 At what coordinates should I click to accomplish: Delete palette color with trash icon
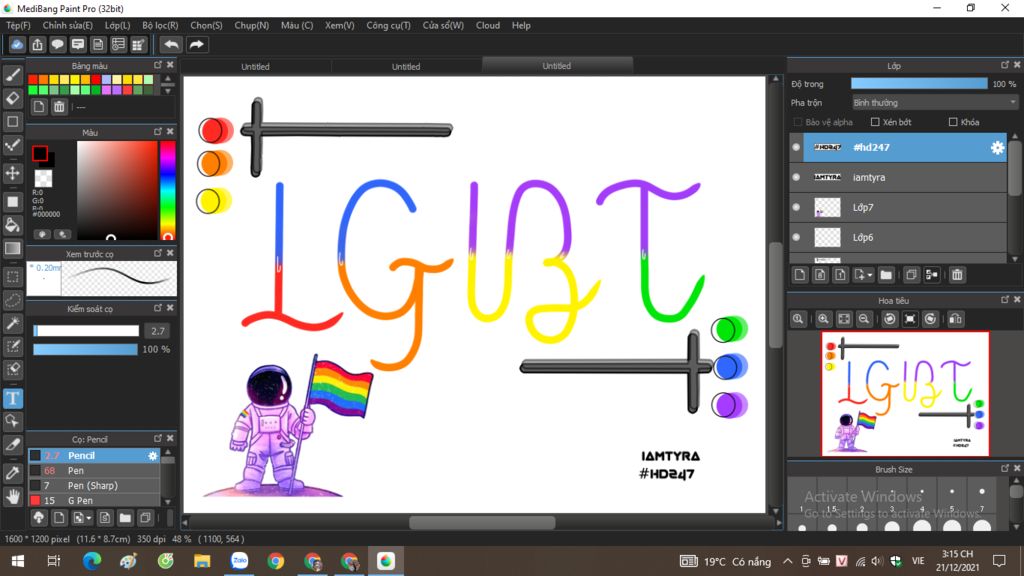pos(59,106)
